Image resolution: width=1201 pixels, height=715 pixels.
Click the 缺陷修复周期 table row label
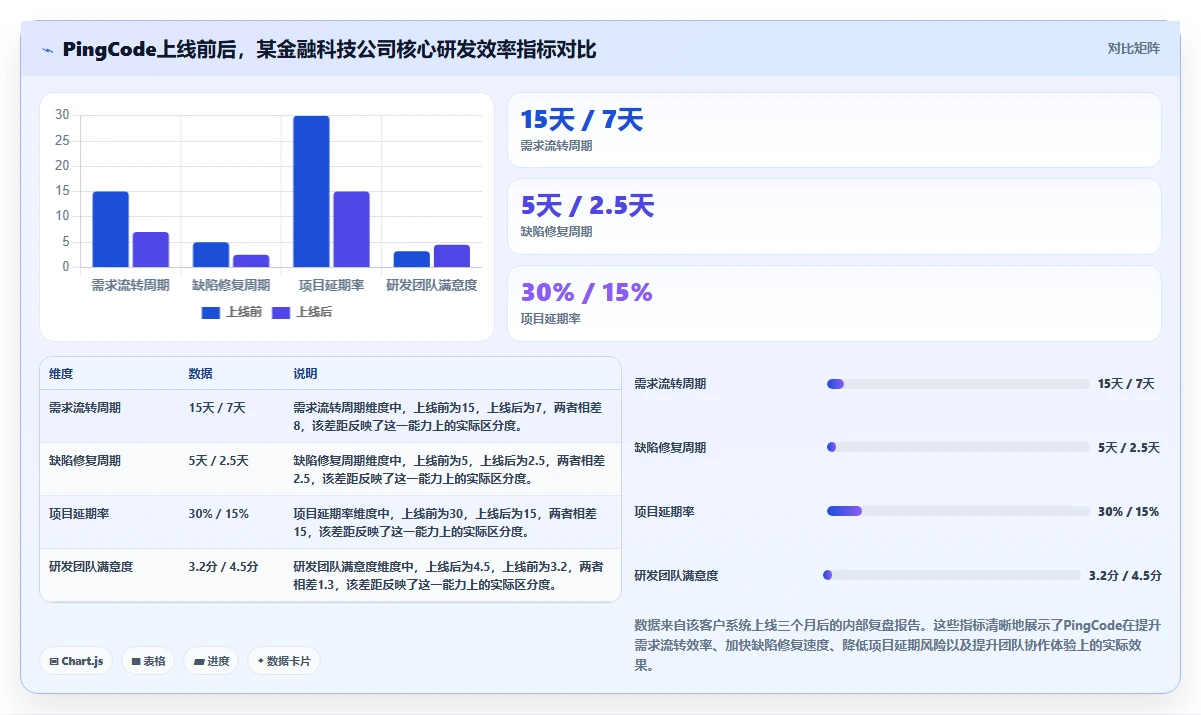pyautogui.click(x=85, y=461)
